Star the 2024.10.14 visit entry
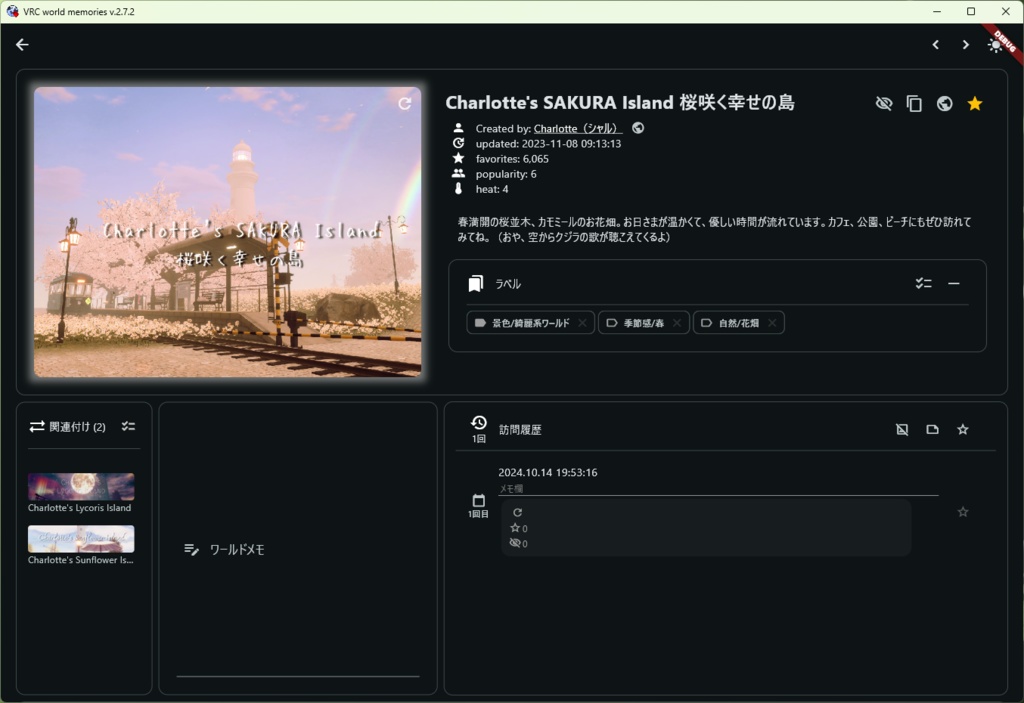The height and width of the screenshot is (703, 1024). coord(962,511)
